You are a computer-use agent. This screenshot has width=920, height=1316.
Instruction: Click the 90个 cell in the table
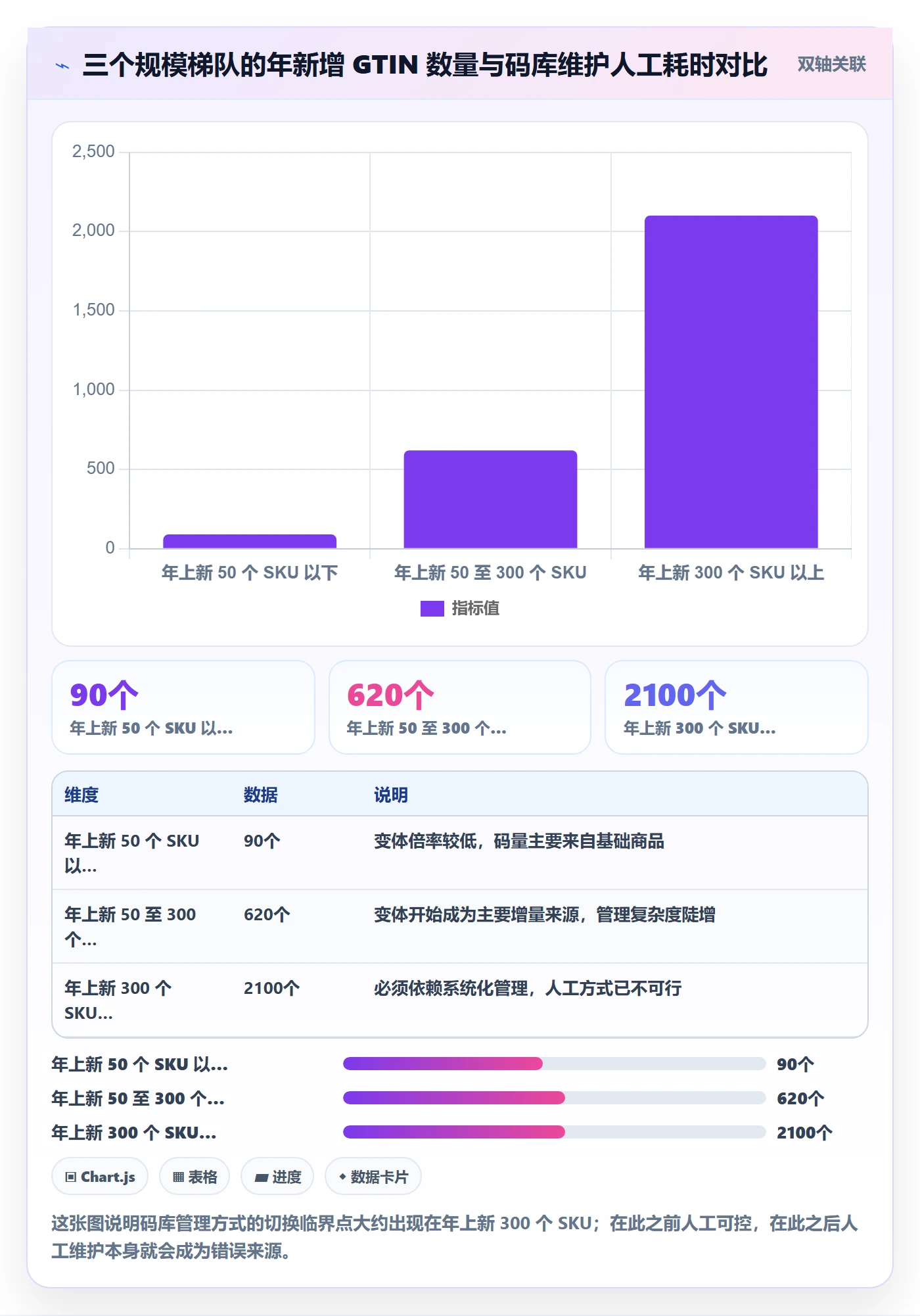click(x=262, y=841)
